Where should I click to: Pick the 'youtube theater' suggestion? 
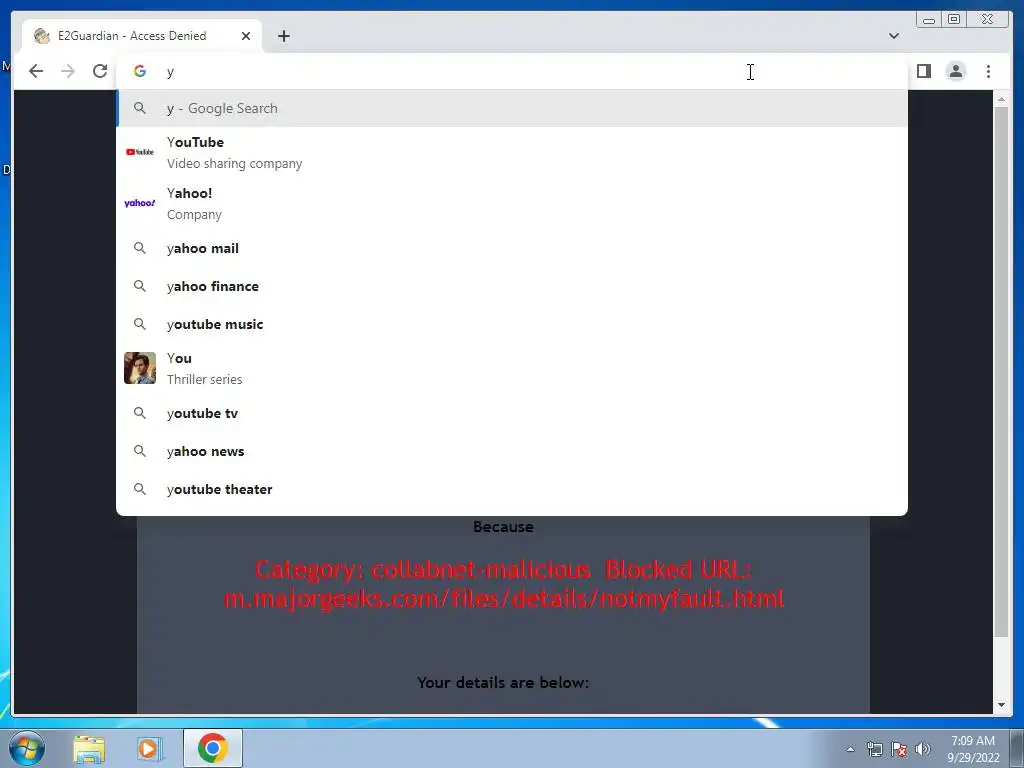click(x=512, y=489)
